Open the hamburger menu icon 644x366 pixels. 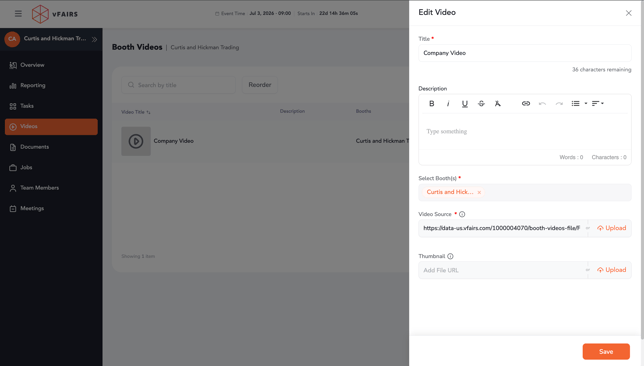(x=18, y=14)
